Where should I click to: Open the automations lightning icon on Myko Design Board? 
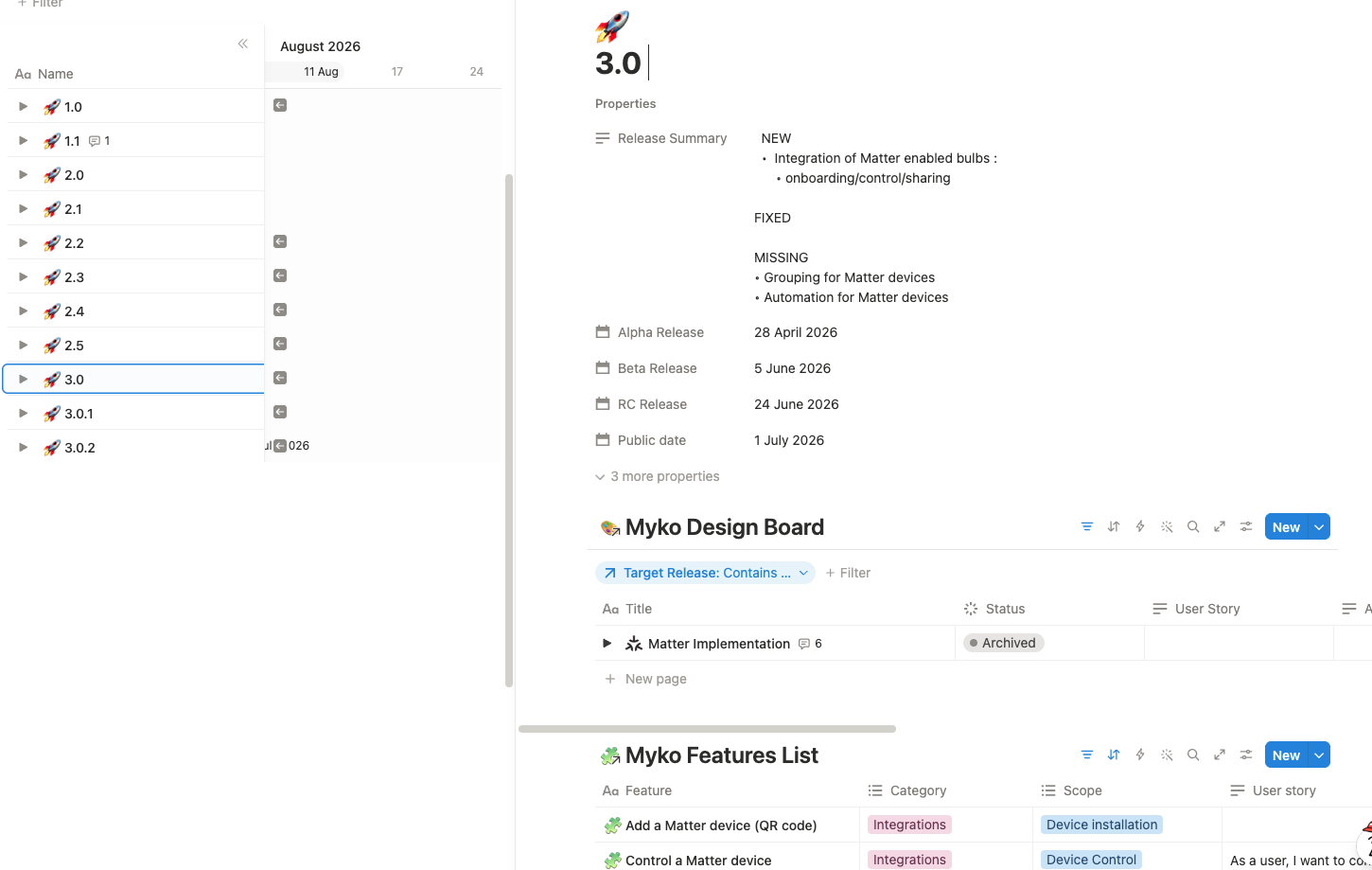pos(1140,527)
